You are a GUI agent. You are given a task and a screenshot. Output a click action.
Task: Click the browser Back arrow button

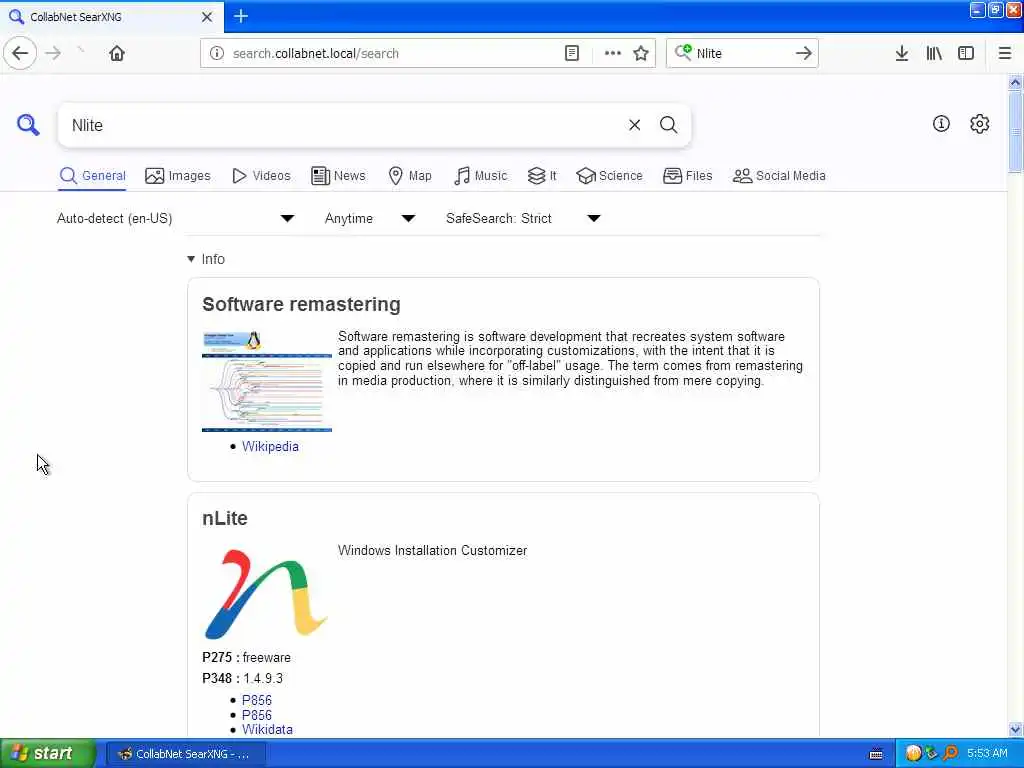[x=20, y=54]
